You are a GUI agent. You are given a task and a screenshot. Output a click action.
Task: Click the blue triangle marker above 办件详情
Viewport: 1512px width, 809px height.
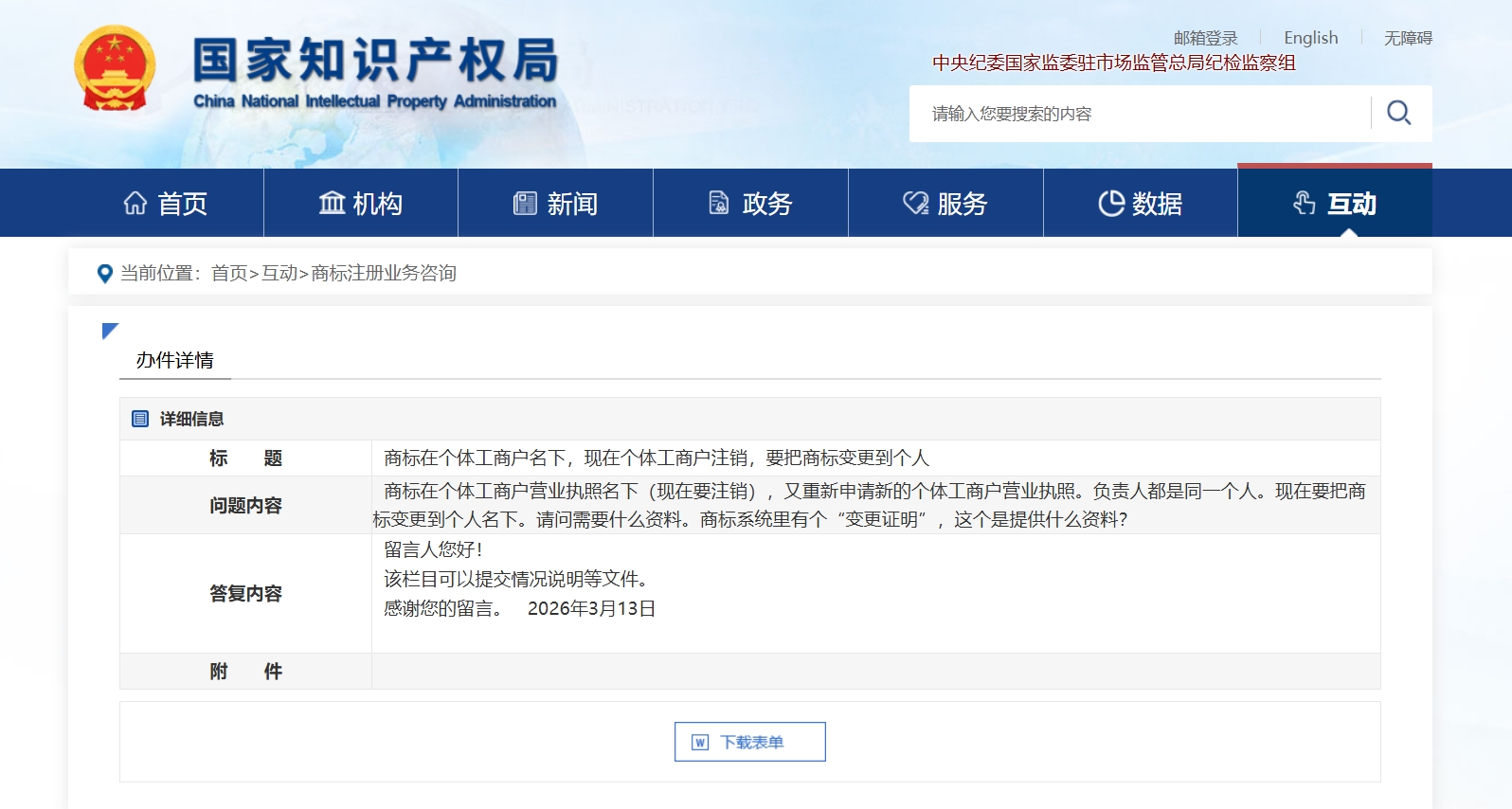coord(110,331)
